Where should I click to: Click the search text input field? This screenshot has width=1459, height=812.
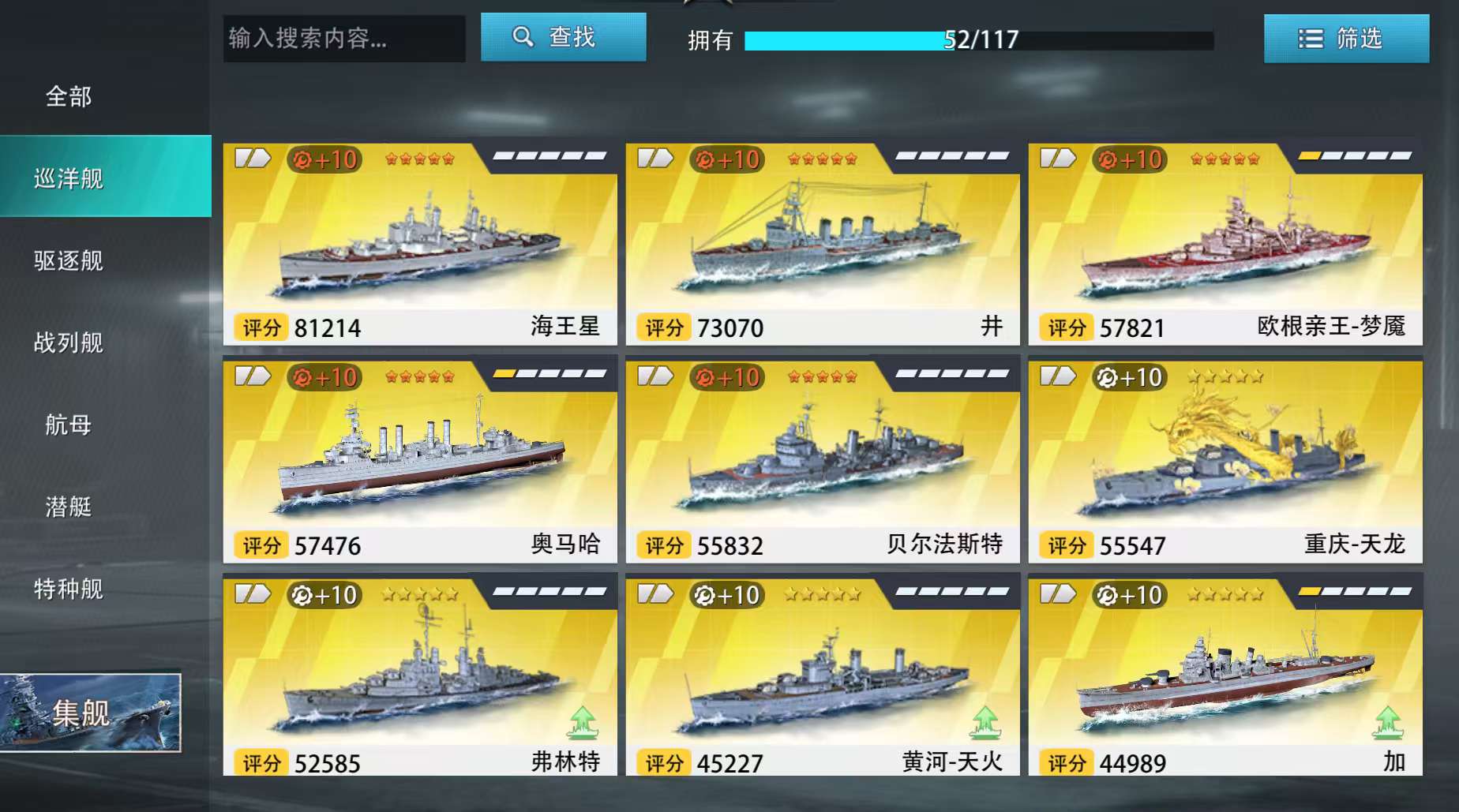pos(344,38)
